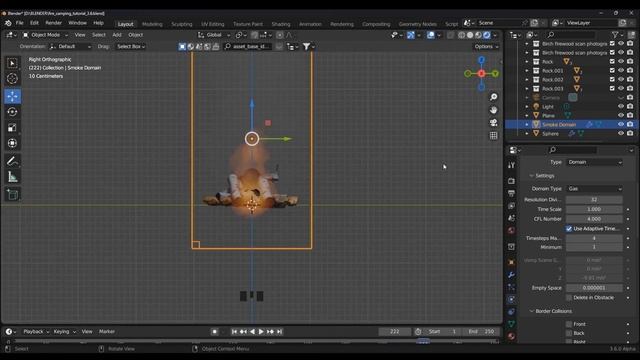Screen dimensions: 640x360
Task: Open timeline Playback popover
Action: pyautogui.click(x=36, y=332)
